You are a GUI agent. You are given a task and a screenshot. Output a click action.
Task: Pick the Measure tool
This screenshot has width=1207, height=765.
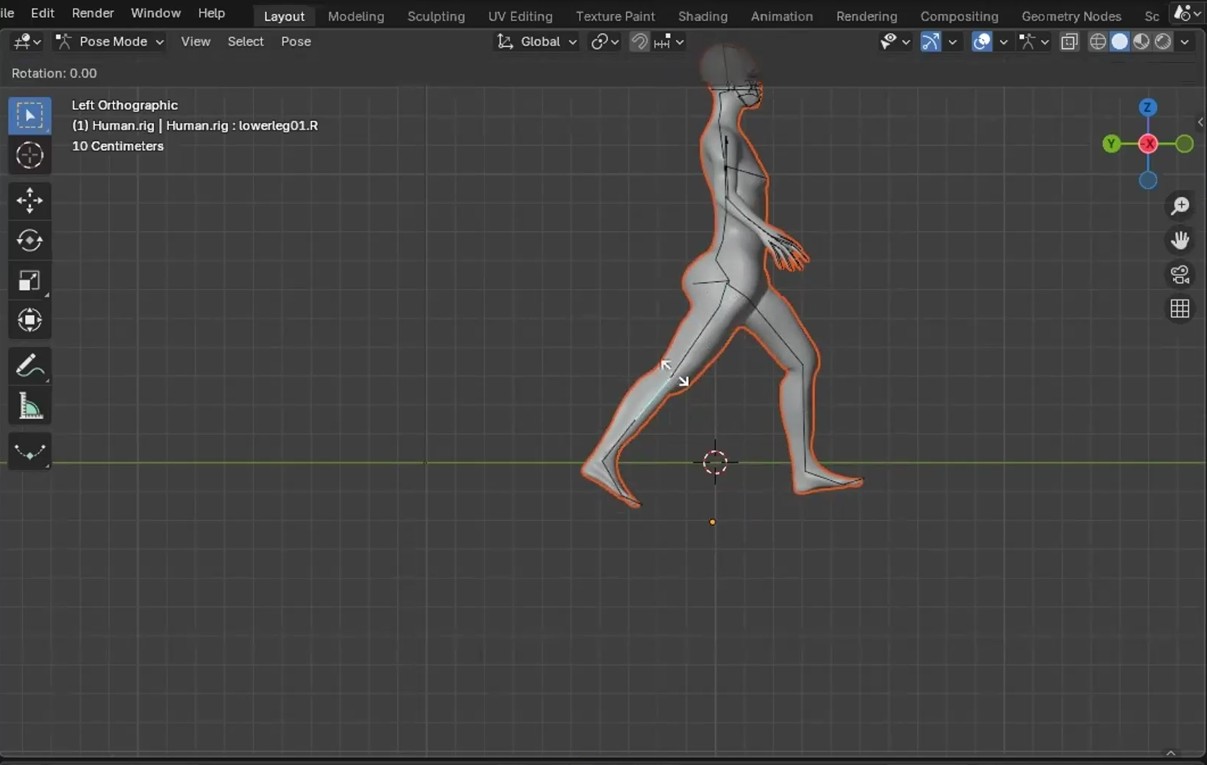pyautogui.click(x=29, y=407)
